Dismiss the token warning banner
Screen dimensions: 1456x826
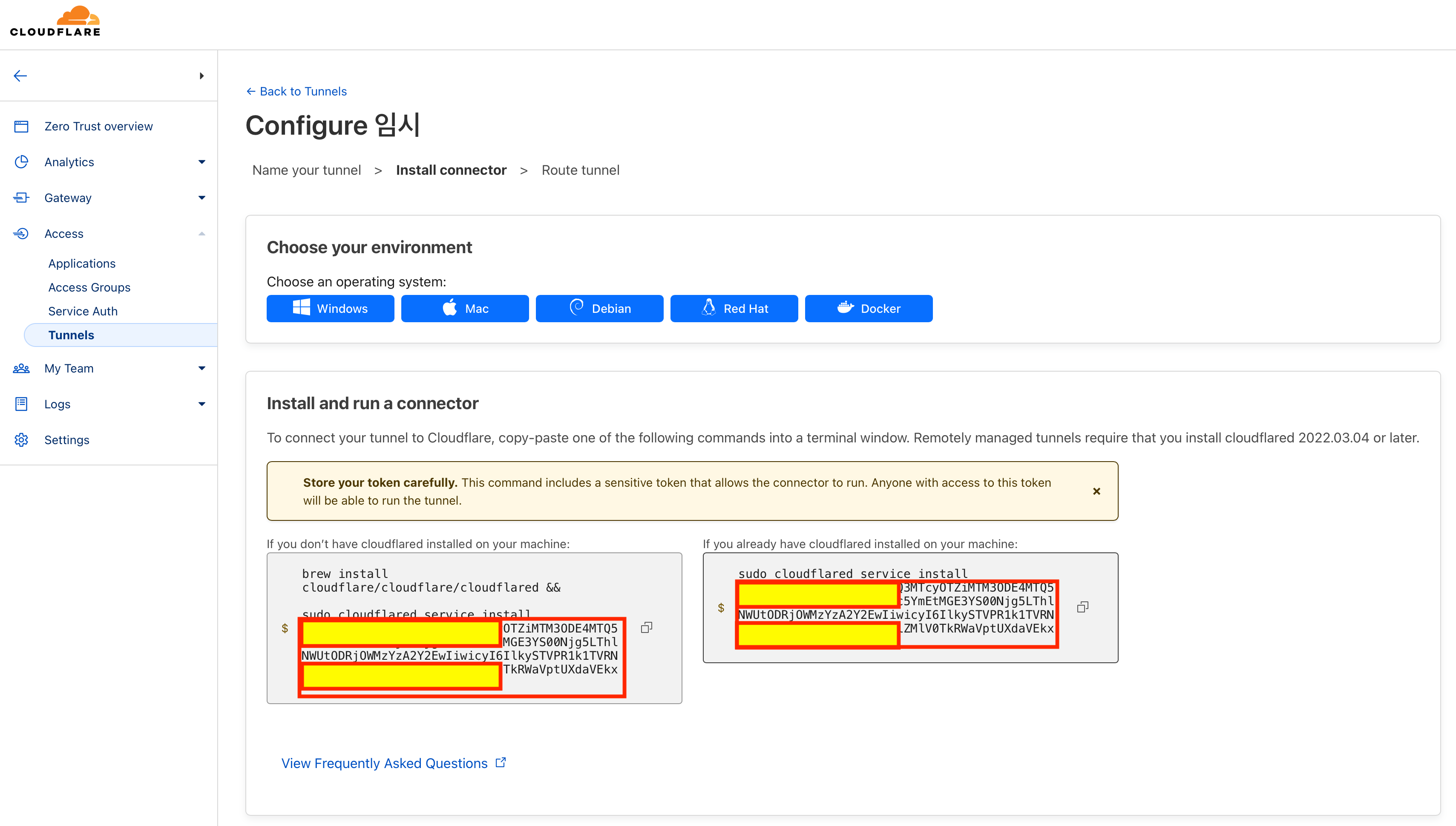point(1096,491)
